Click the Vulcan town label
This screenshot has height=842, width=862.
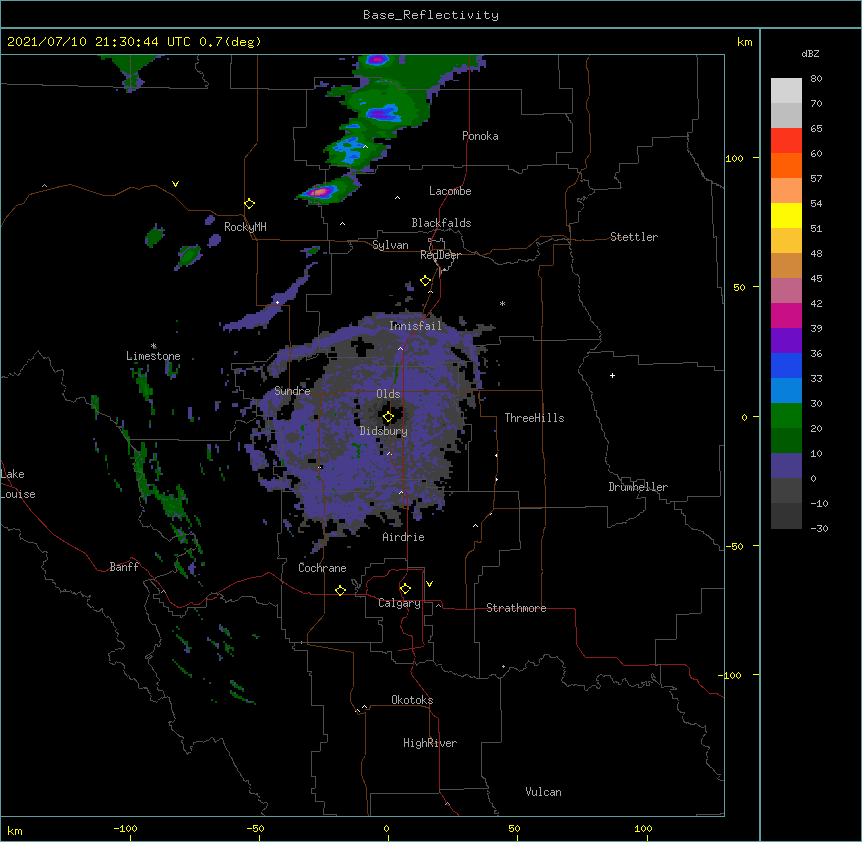543,792
